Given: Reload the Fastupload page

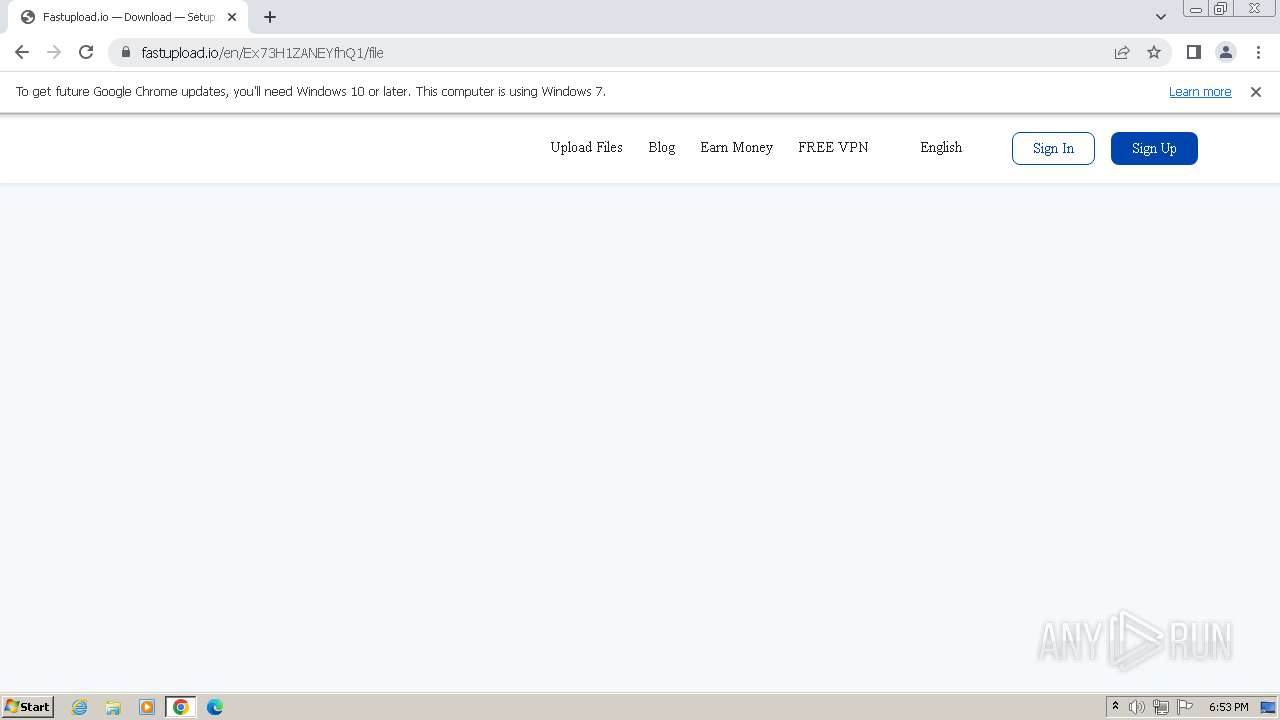Looking at the screenshot, I should coord(86,52).
